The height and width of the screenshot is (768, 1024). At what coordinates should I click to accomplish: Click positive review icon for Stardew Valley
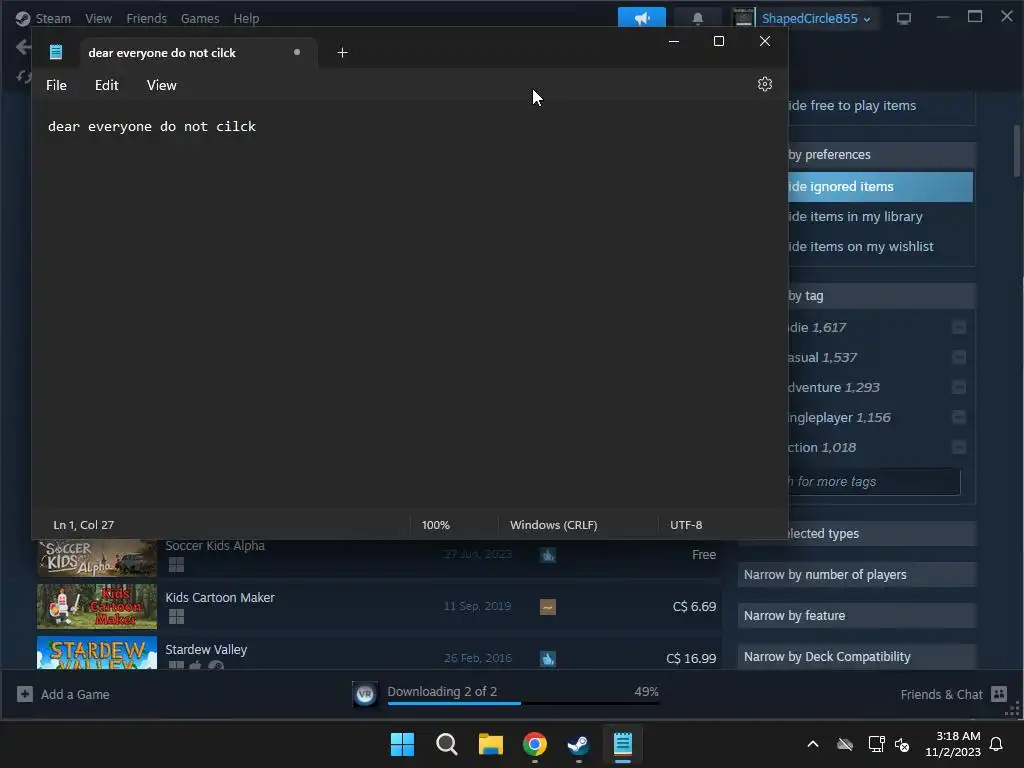coord(548,658)
